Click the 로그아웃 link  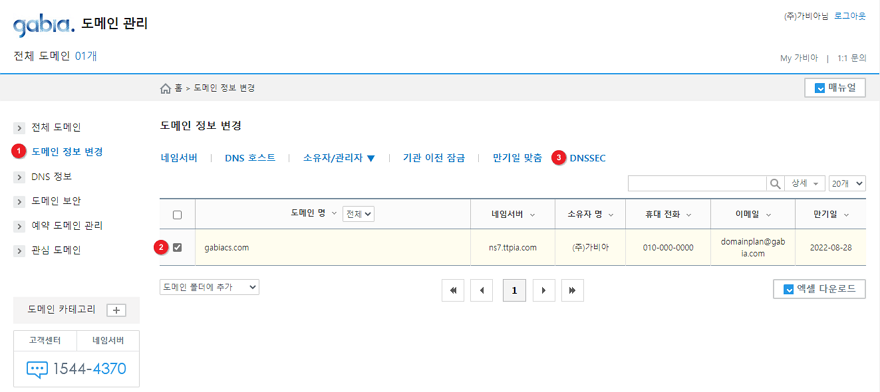point(850,16)
